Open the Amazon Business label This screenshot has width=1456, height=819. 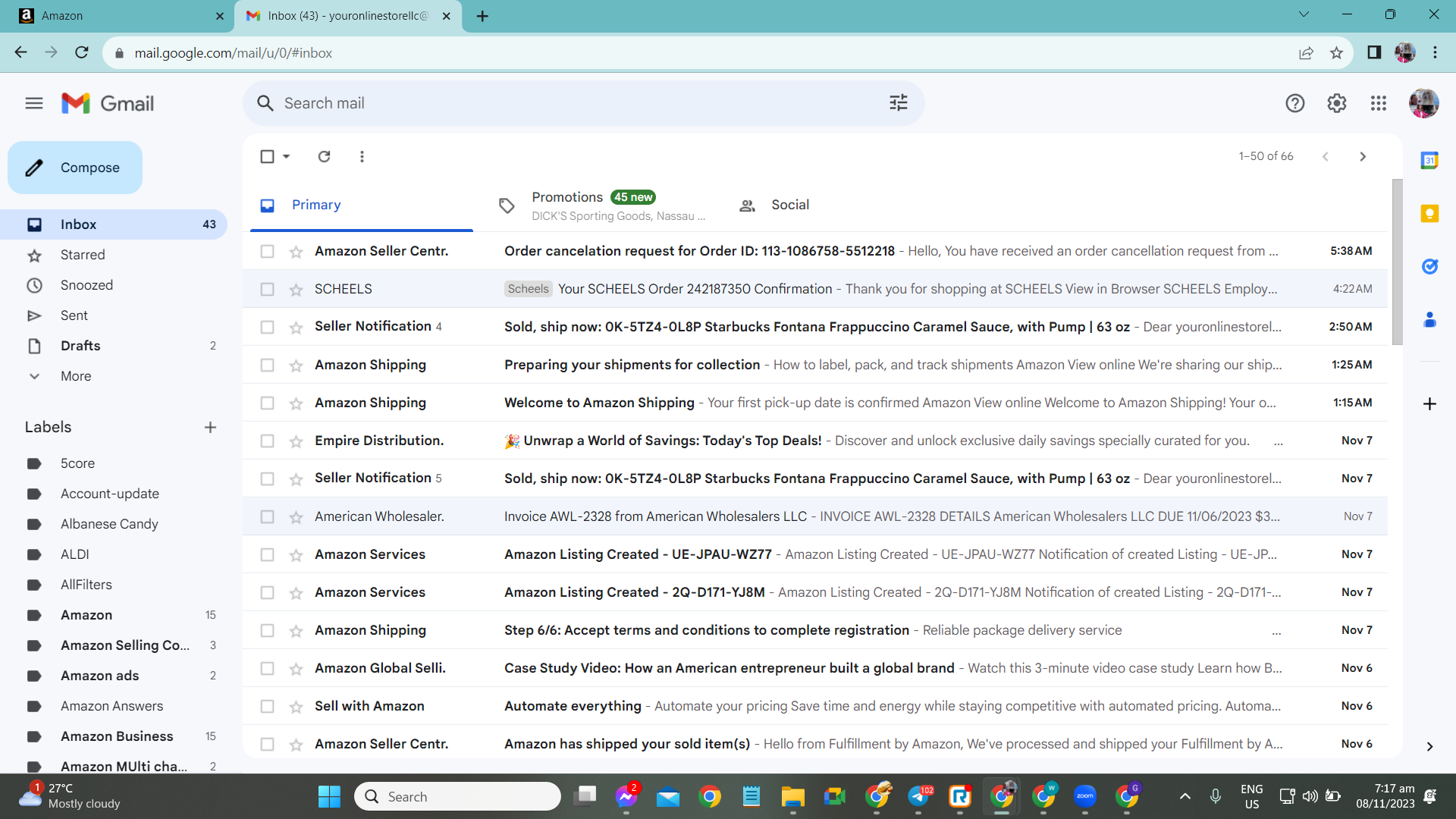(117, 736)
